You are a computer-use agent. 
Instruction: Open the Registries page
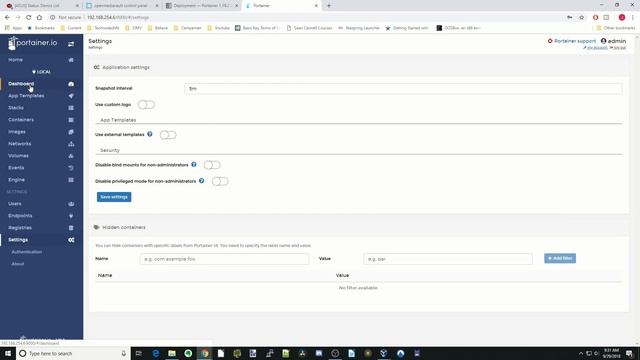coord(20,228)
